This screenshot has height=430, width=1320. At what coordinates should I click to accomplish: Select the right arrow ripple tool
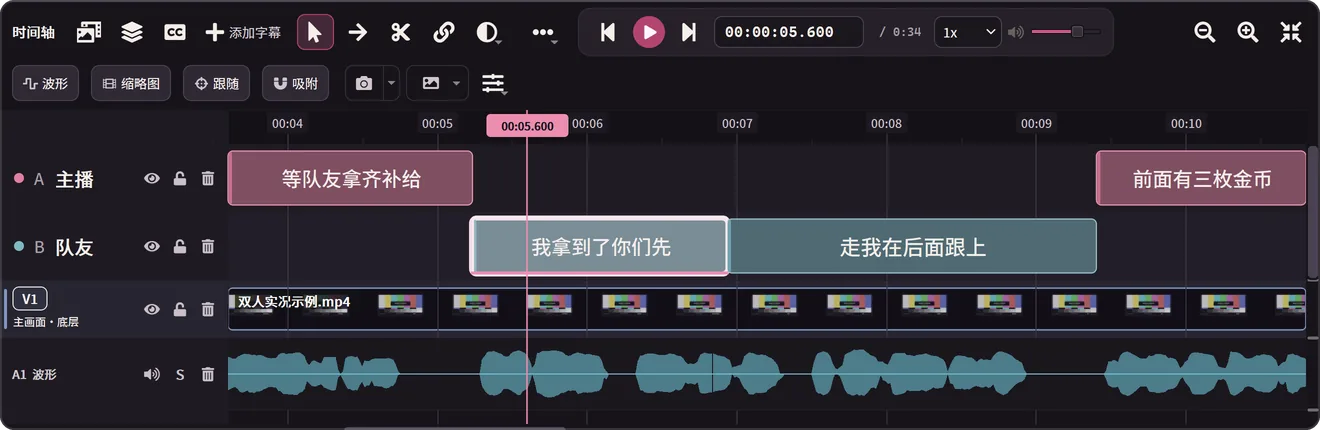[x=358, y=32]
